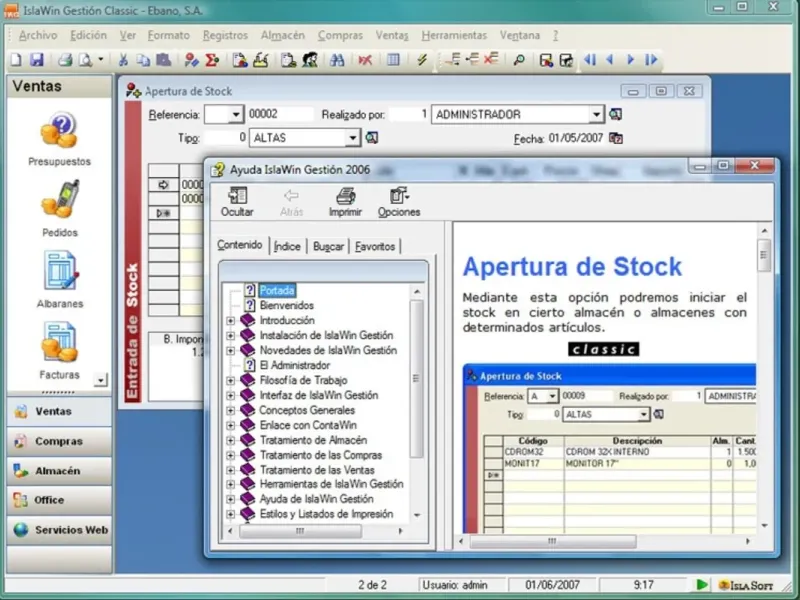Click the Imprimir button in the help window
This screenshot has height=600, width=800.
click(345, 202)
